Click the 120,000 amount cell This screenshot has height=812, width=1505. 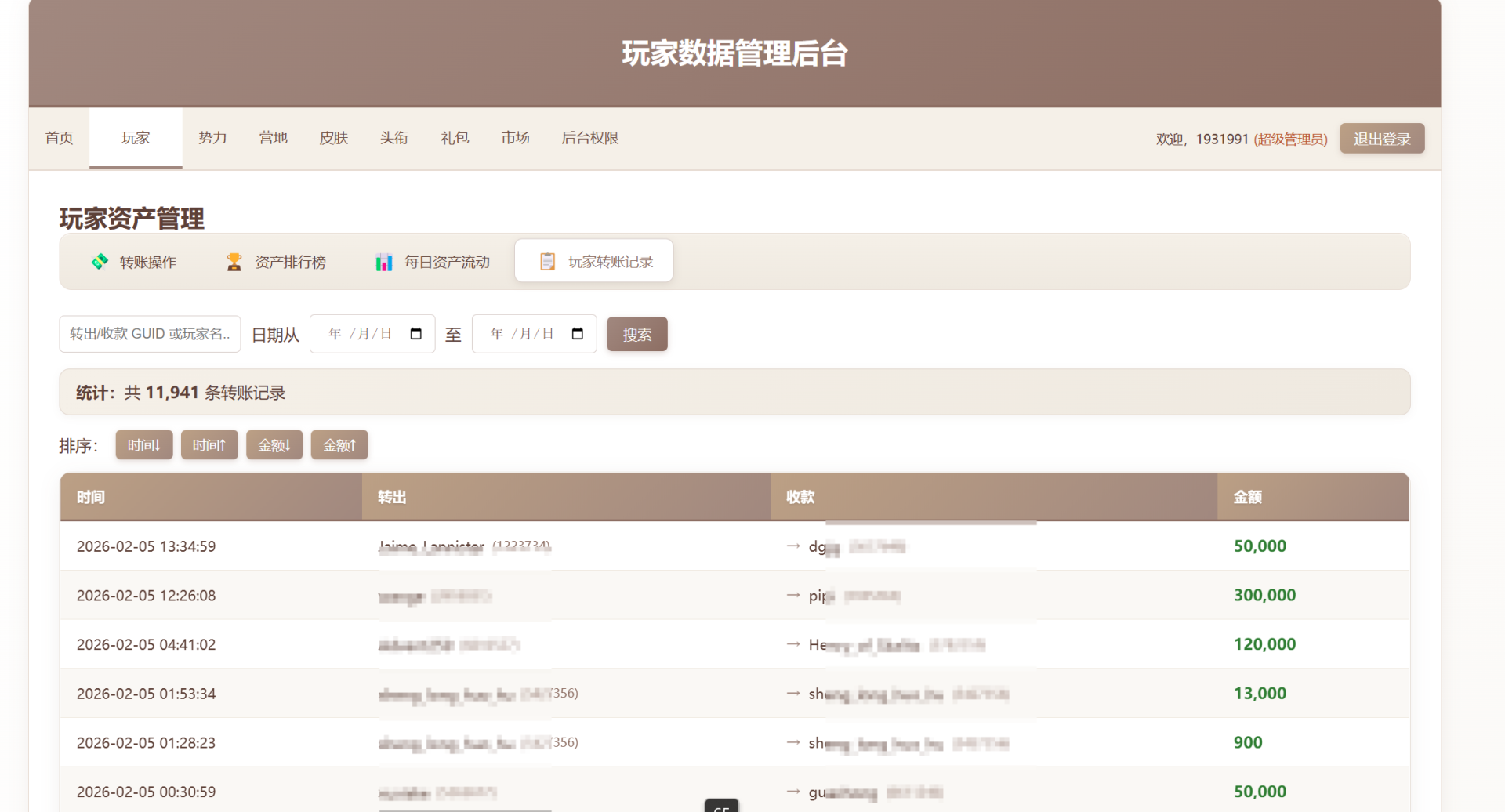click(x=1264, y=644)
